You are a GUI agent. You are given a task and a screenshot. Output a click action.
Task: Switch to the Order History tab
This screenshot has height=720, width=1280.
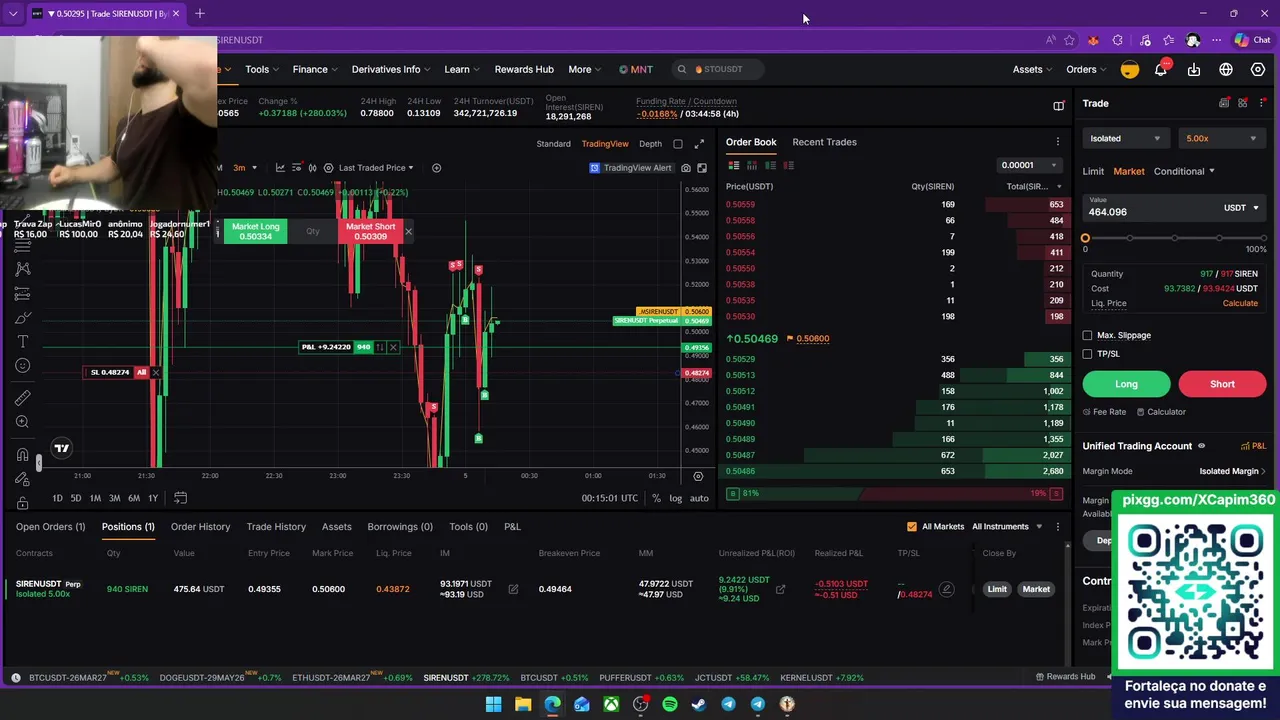coord(200,527)
